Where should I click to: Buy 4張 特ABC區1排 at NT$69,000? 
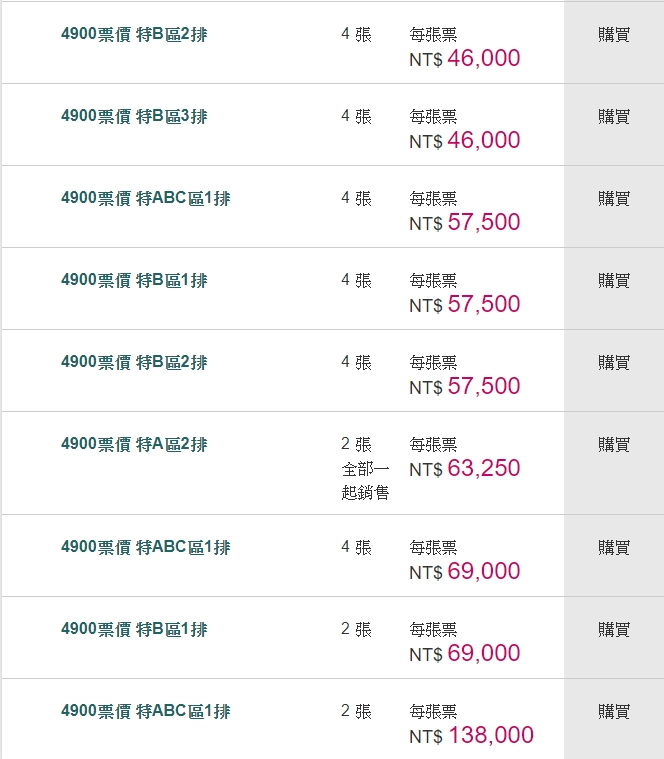[x=614, y=548]
